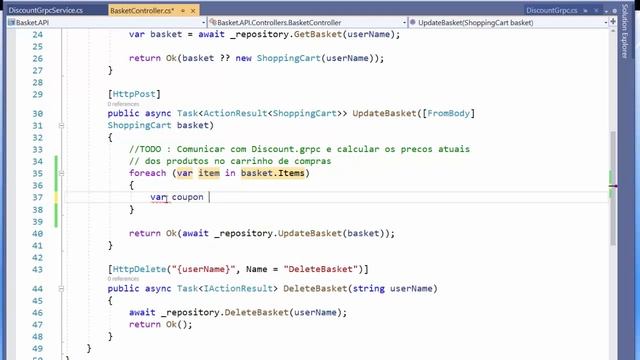Image resolution: width=640 pixels, height=360 pixels.
Task: Collapse the UpdateBasket method outline
Action: (x=61, y=126)
